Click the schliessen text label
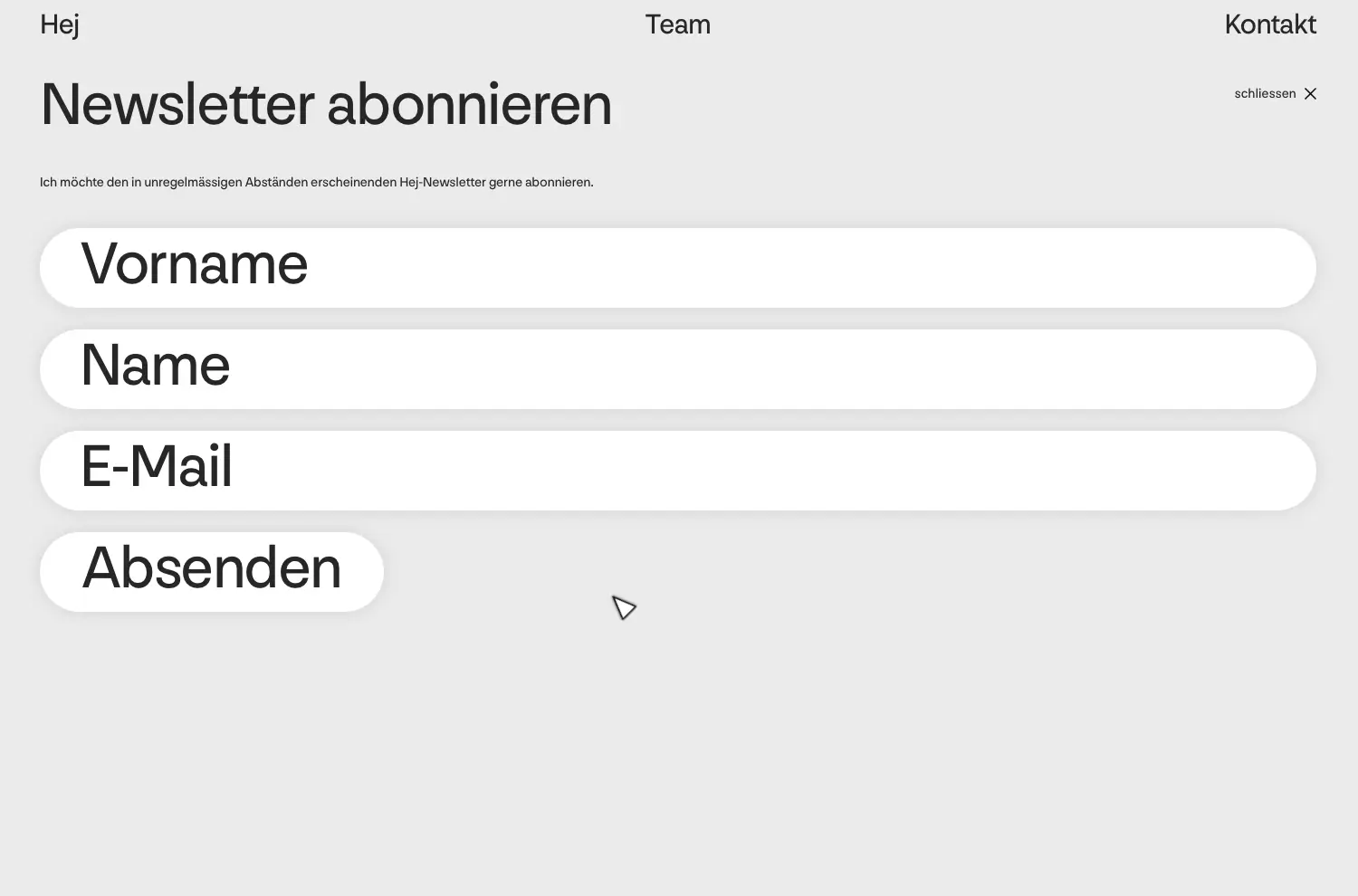This screenshot has height=896, width=1358. click(x=1265, y=94)
